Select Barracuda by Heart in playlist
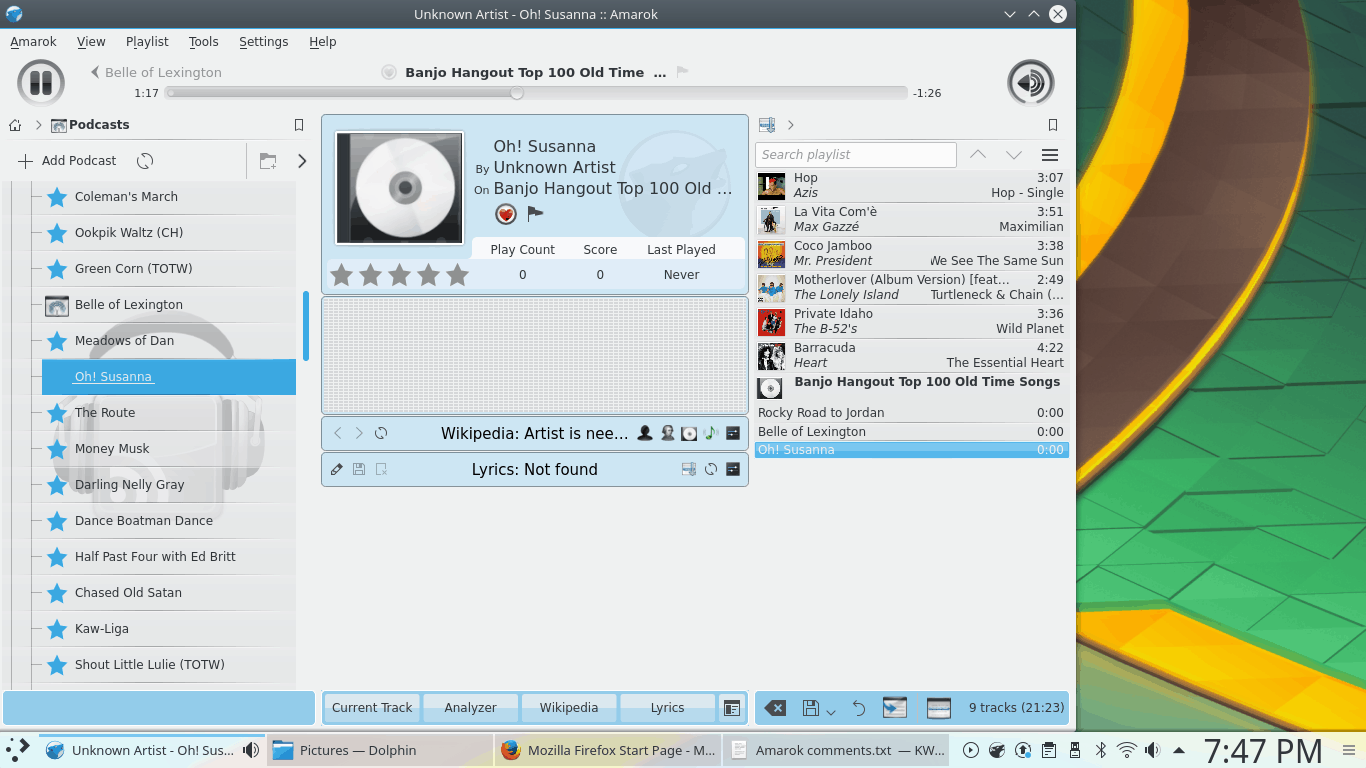 coord(912,355)
